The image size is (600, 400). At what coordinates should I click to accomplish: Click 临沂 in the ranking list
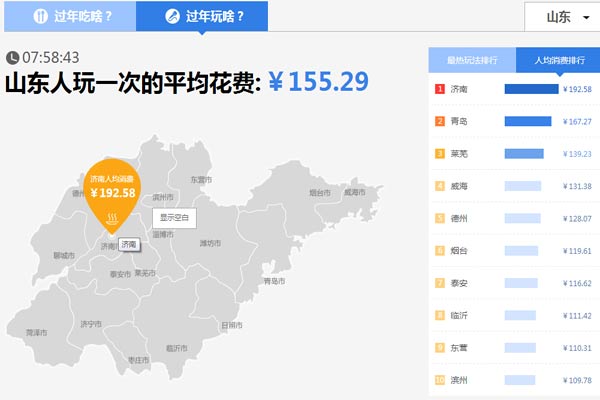click(x=459, y=315)
